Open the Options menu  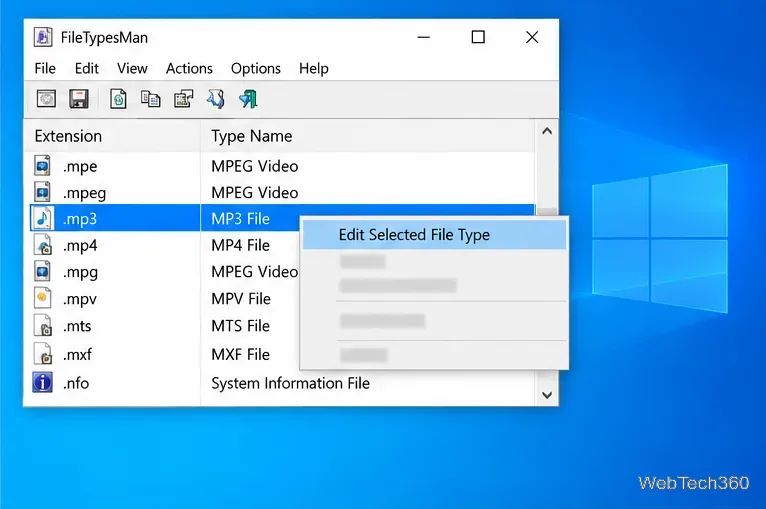pyautogui.click(x=255, y=68)
